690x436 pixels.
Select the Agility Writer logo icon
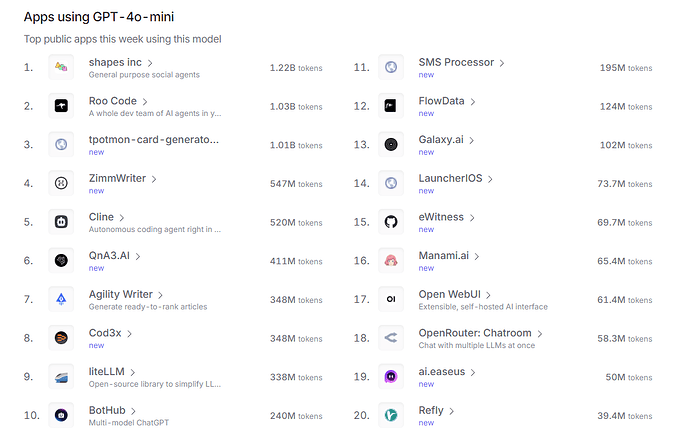tap(61, 299)
